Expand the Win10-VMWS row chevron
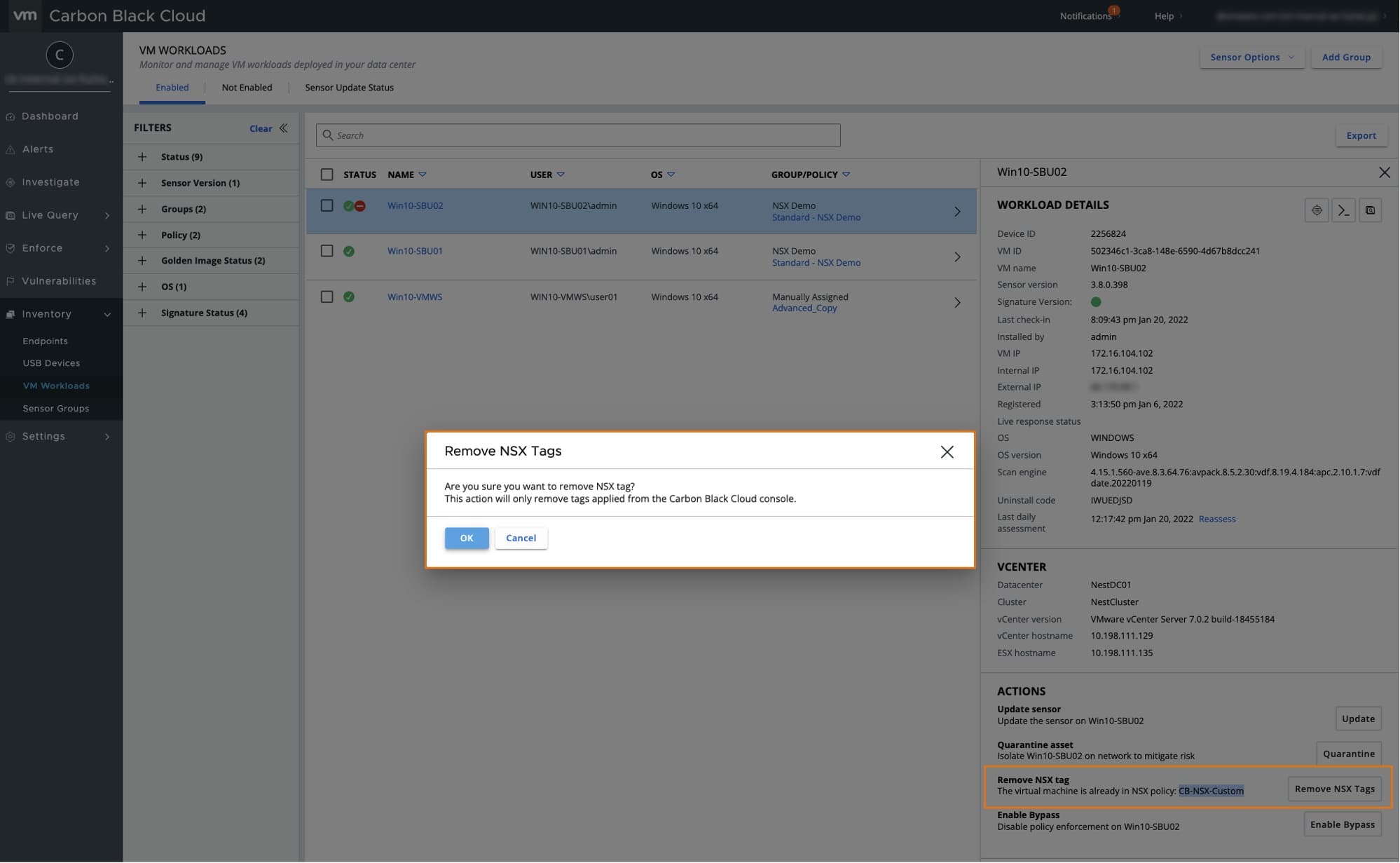The image size is (1400, 863). 957,303
